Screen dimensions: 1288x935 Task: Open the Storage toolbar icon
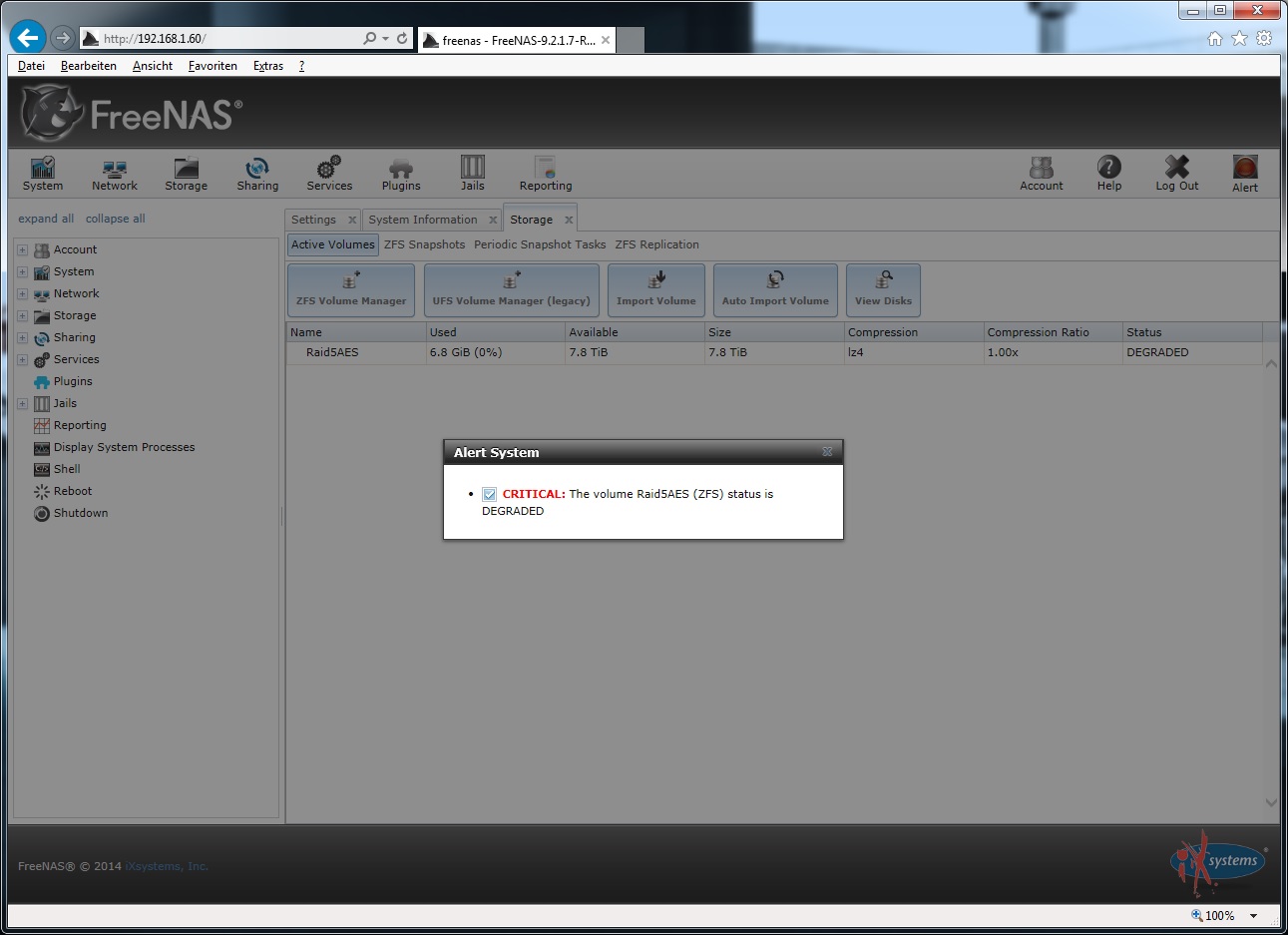point(187,174)
